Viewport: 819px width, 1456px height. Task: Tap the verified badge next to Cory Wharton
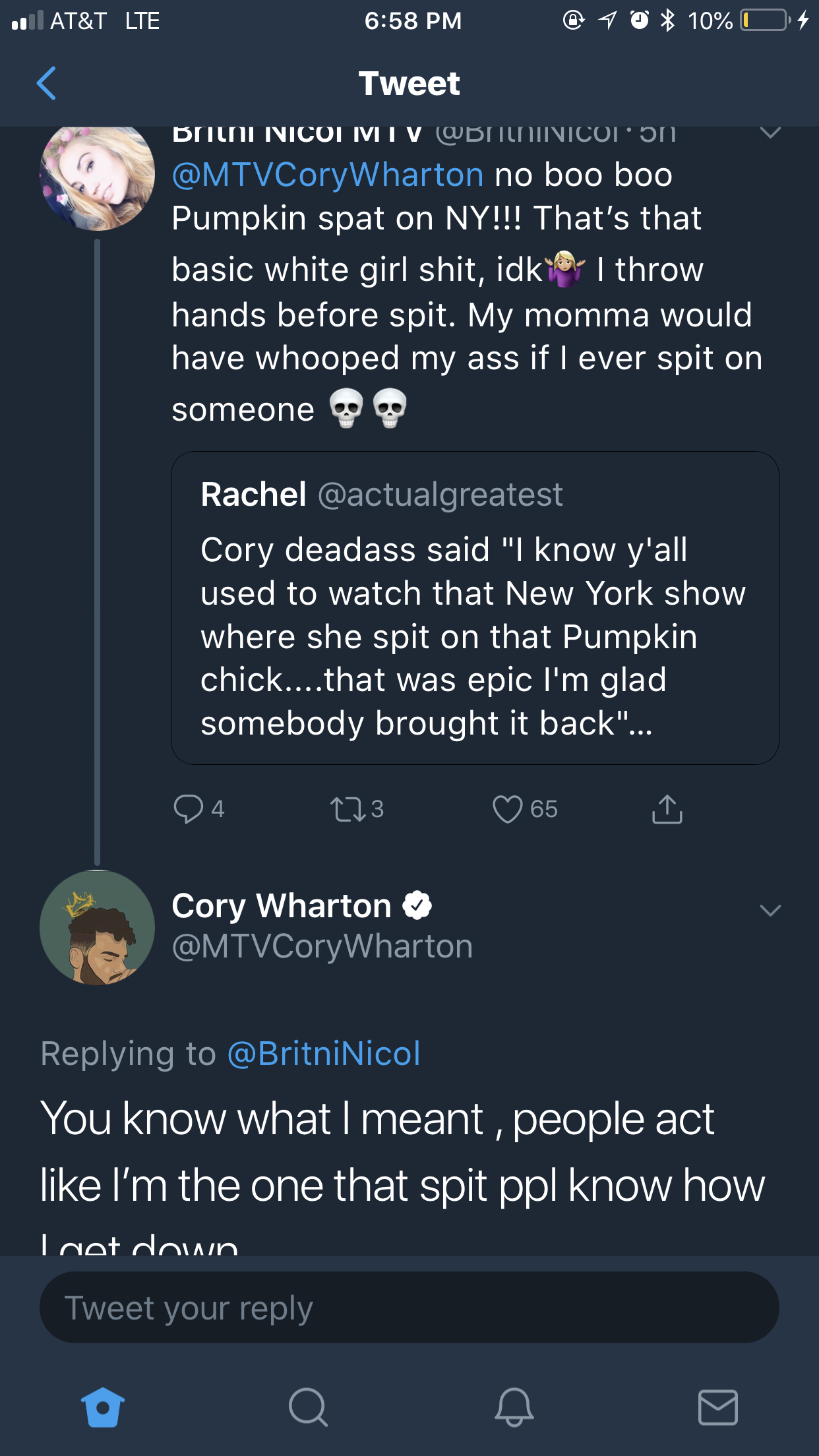(417, 905)
